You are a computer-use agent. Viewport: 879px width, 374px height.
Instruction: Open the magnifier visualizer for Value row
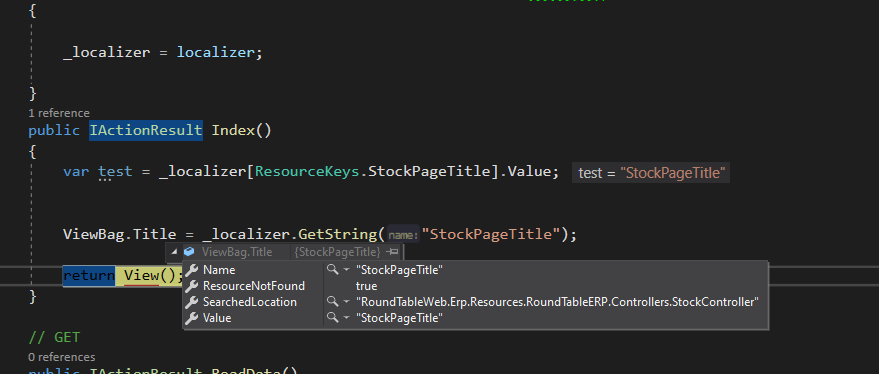click(x=333, y=318)
